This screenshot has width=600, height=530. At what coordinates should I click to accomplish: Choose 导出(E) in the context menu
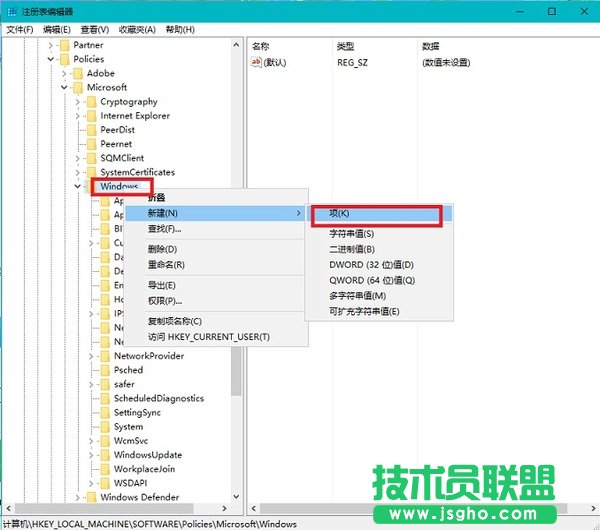click(x=216, y=285)
